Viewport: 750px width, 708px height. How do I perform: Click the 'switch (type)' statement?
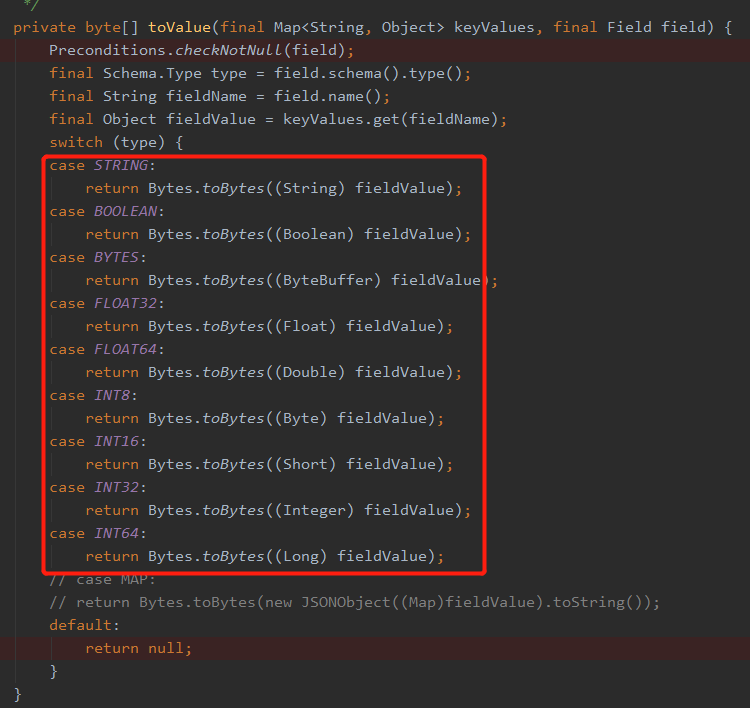pos(116,142)
